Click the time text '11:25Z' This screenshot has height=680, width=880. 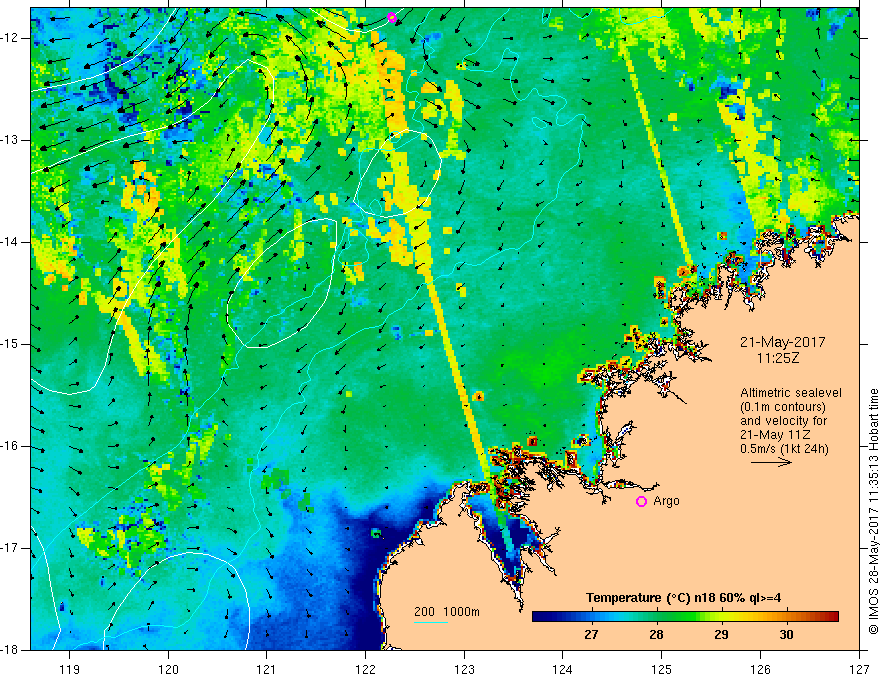click(x=777, y=357)
